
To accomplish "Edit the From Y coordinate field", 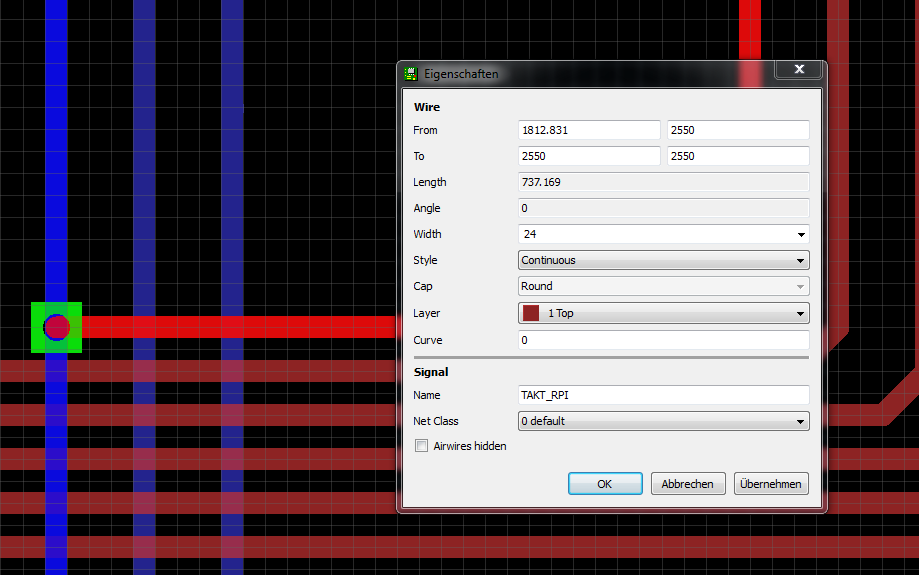I will coord(738,130).
